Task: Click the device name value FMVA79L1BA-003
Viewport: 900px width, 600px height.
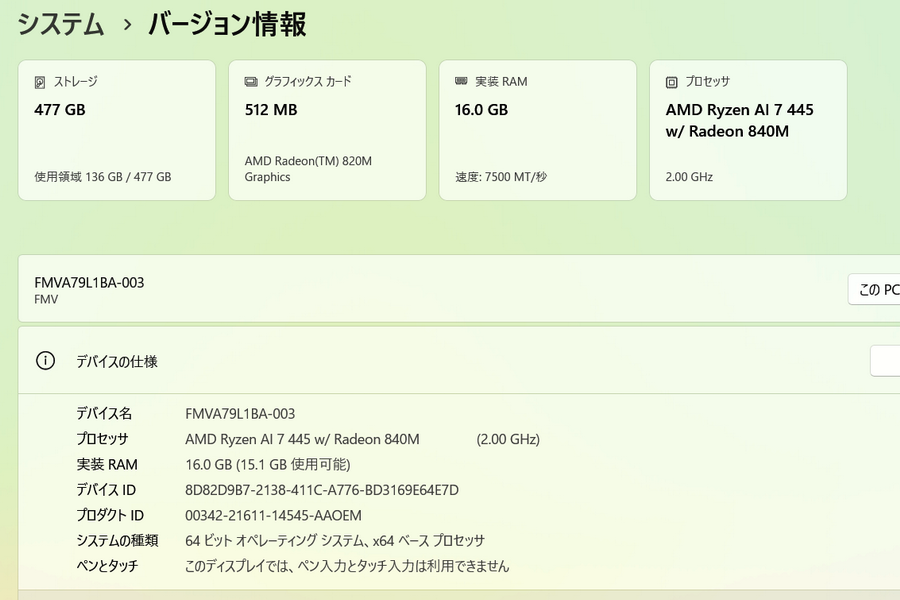Action: (x=240, y=414)
